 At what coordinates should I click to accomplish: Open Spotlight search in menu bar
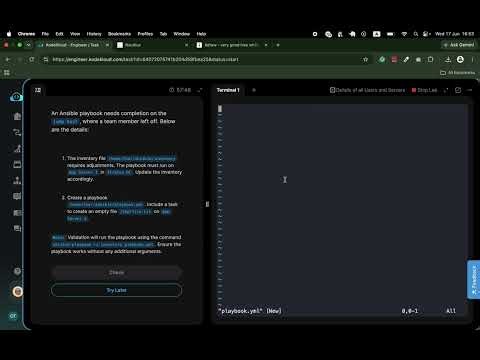click(416, 34)
